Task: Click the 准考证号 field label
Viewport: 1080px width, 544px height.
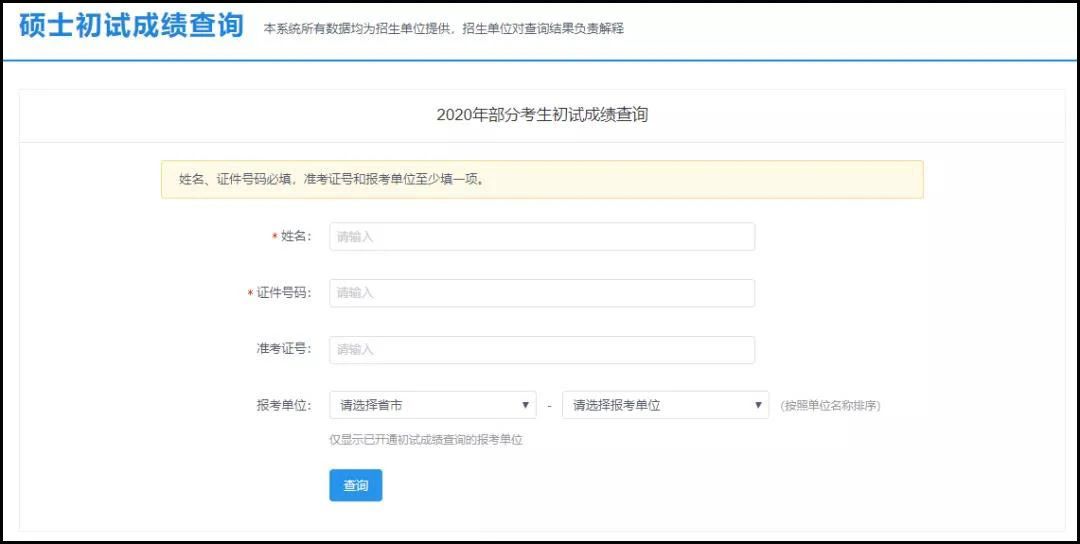Action: [284, 349]
